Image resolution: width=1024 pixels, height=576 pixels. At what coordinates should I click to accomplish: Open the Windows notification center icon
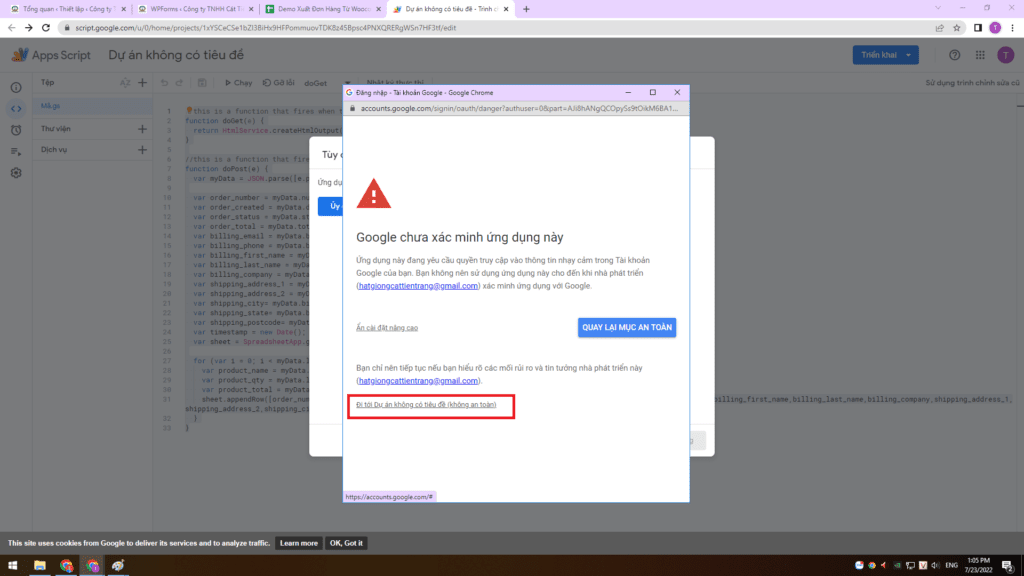[x=1008, y=566]
